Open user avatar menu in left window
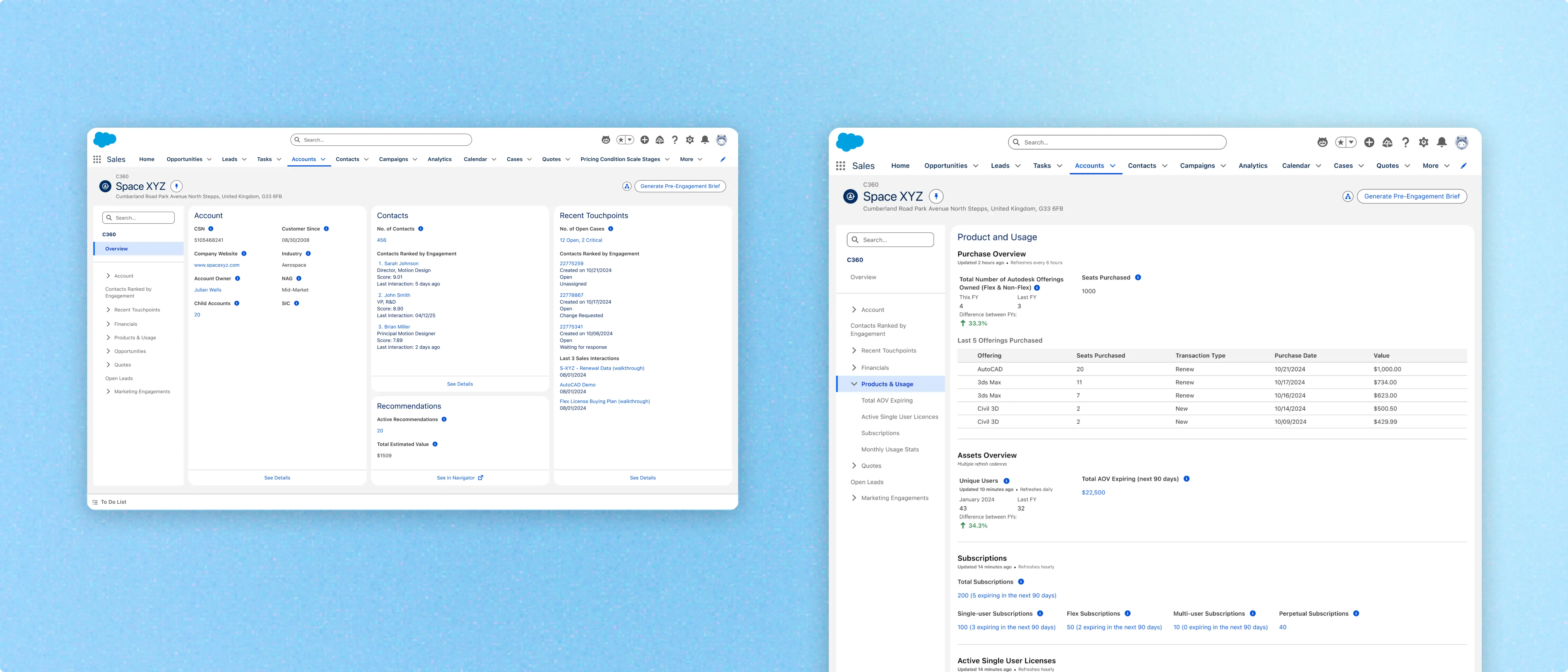The image size is (1568, 672). pyautogui.click(x=721, y=140)
